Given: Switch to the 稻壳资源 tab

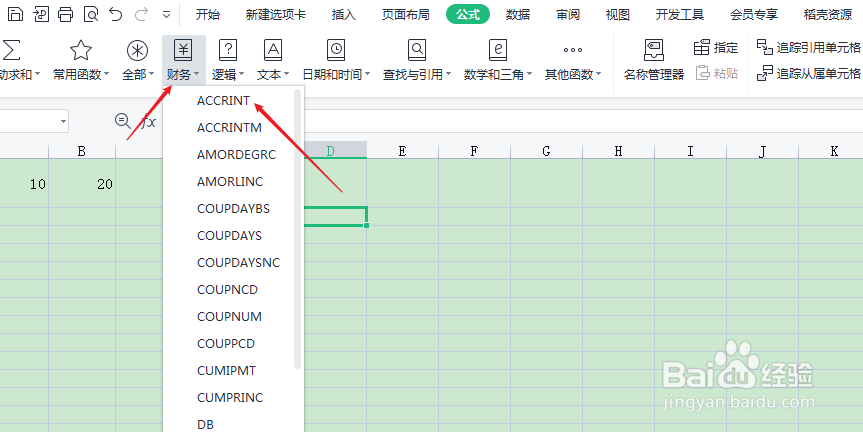Looking at the screenshot, I should 828,15.
